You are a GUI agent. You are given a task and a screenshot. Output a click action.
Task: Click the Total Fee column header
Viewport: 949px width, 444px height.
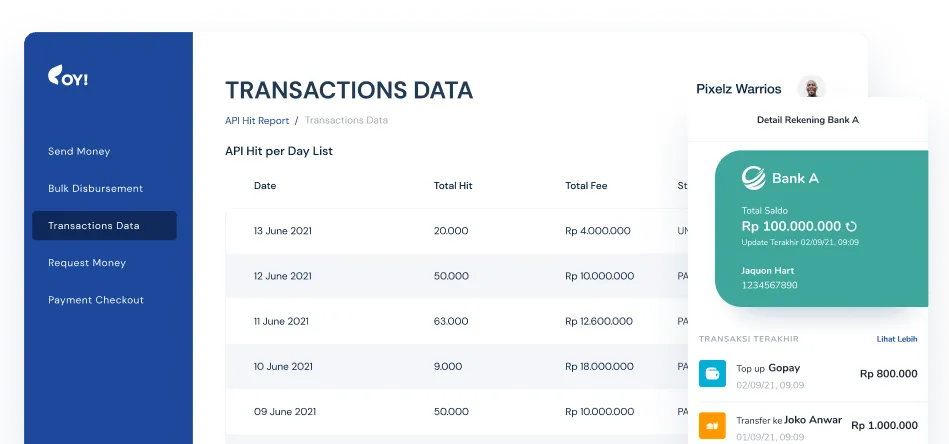click(x=586, y=186)
